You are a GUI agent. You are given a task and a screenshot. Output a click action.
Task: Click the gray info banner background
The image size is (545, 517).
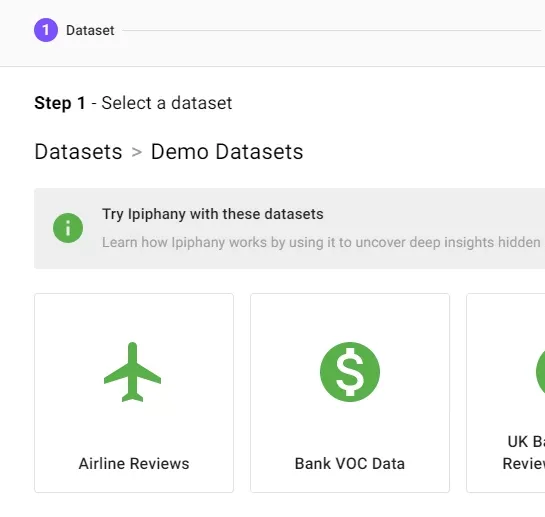click(x=290, y=228)
